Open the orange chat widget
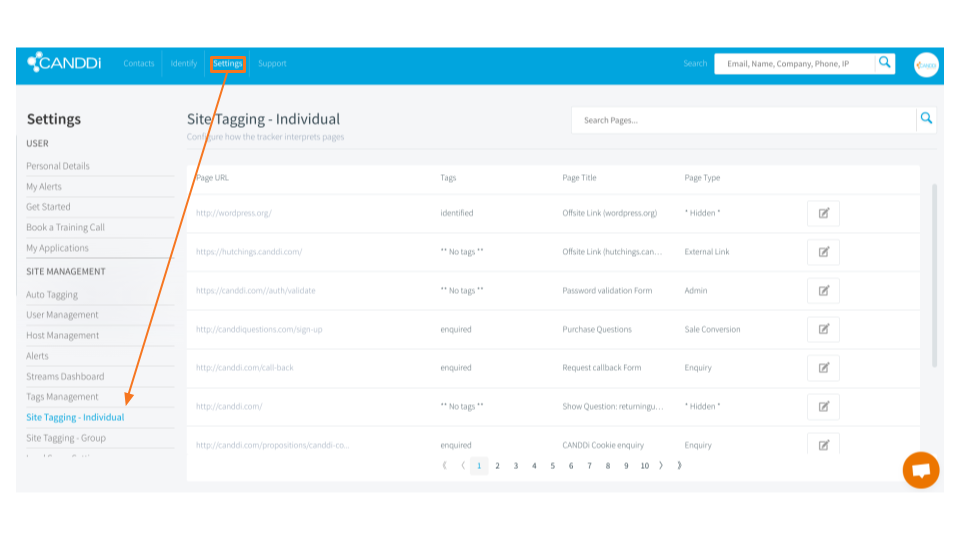Image resolution: width=960 pixels, height=540 pixels. coord(921,470)
